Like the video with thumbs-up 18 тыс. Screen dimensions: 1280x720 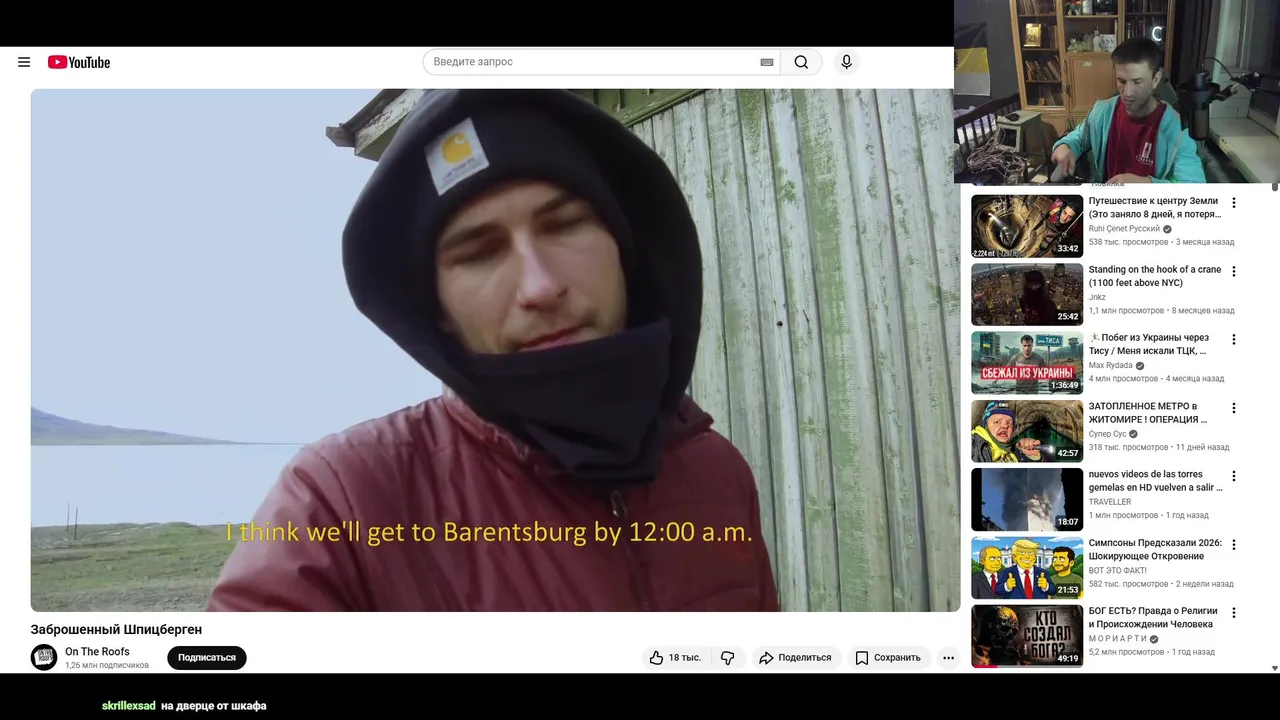point(675,657)
